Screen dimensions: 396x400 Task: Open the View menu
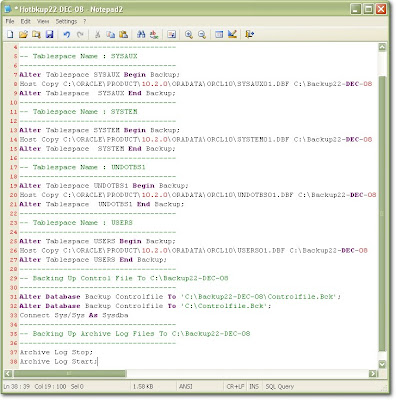pyautogui.click(x=43, y=21)
